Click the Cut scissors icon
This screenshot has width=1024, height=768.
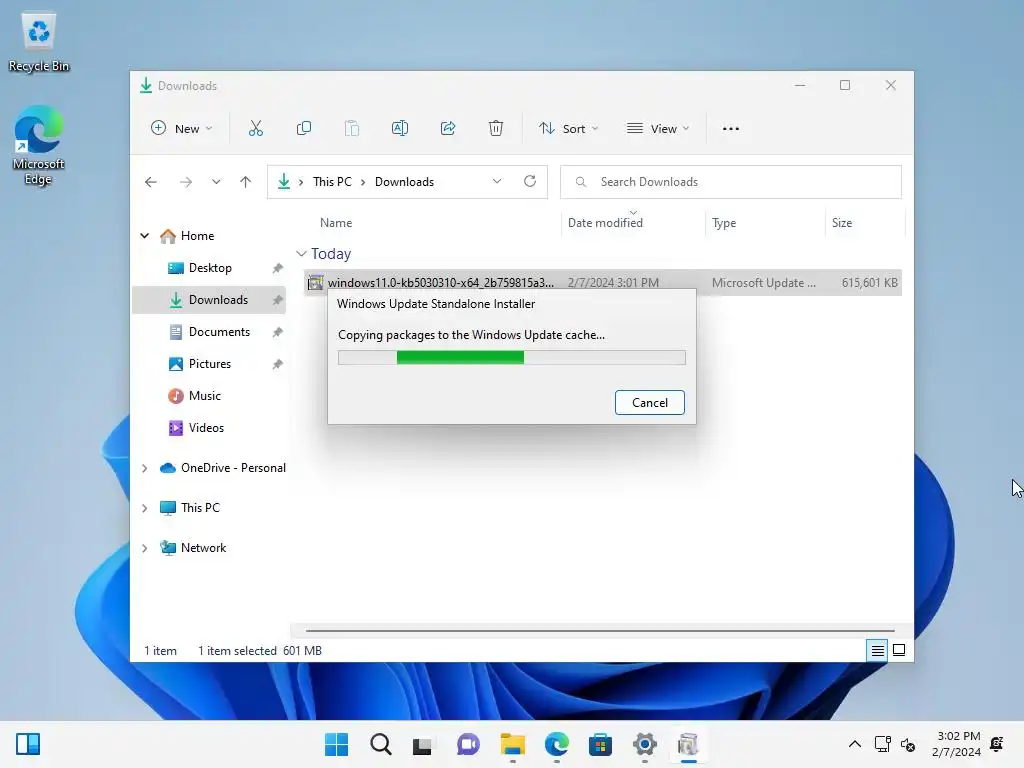click(255, 129)
